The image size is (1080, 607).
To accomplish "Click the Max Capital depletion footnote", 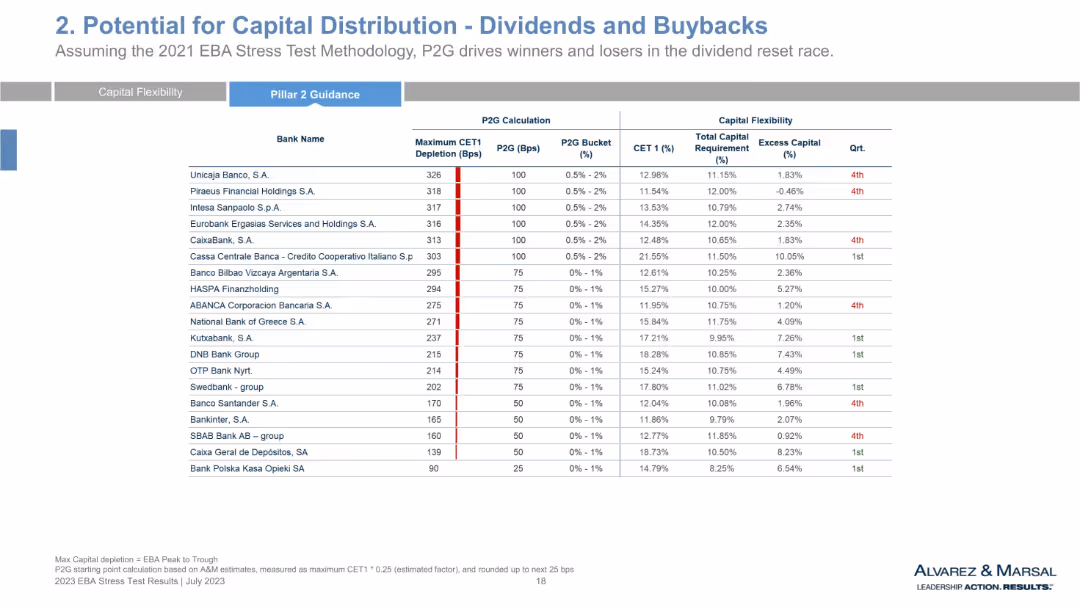I will pyautogui.click(x=136, y=559).
